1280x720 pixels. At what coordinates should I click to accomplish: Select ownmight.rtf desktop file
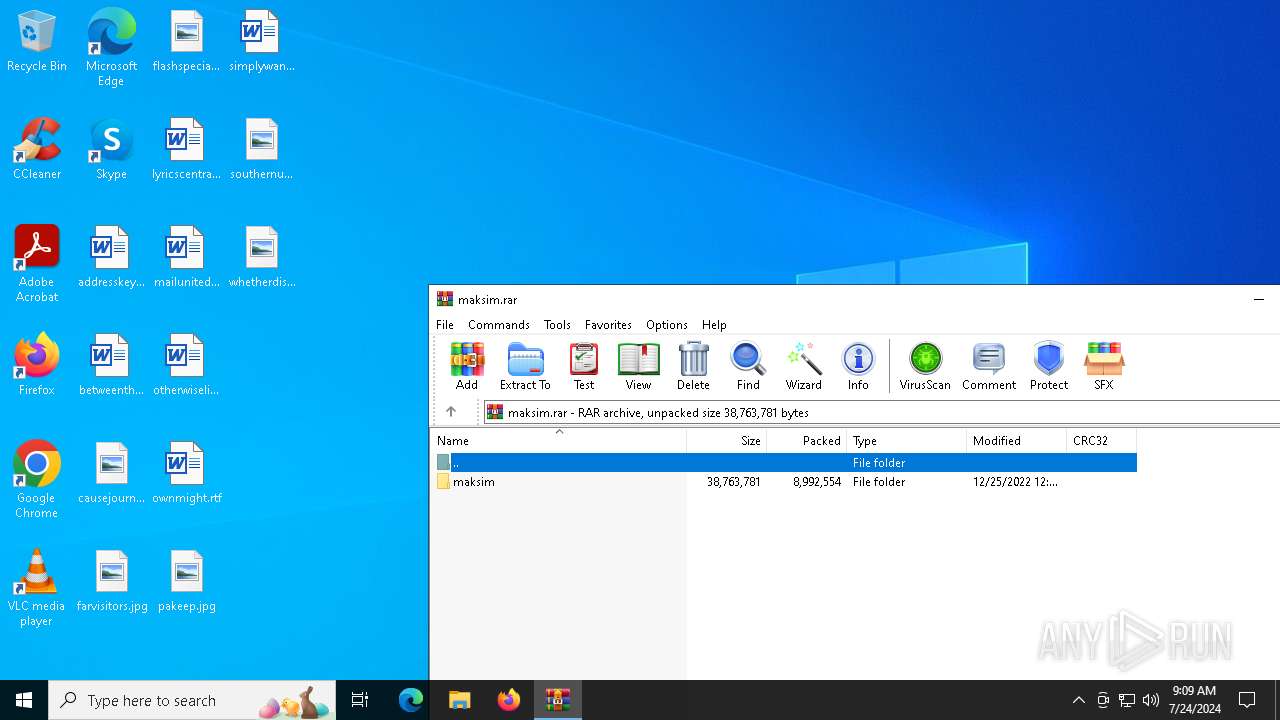[186, 473]
